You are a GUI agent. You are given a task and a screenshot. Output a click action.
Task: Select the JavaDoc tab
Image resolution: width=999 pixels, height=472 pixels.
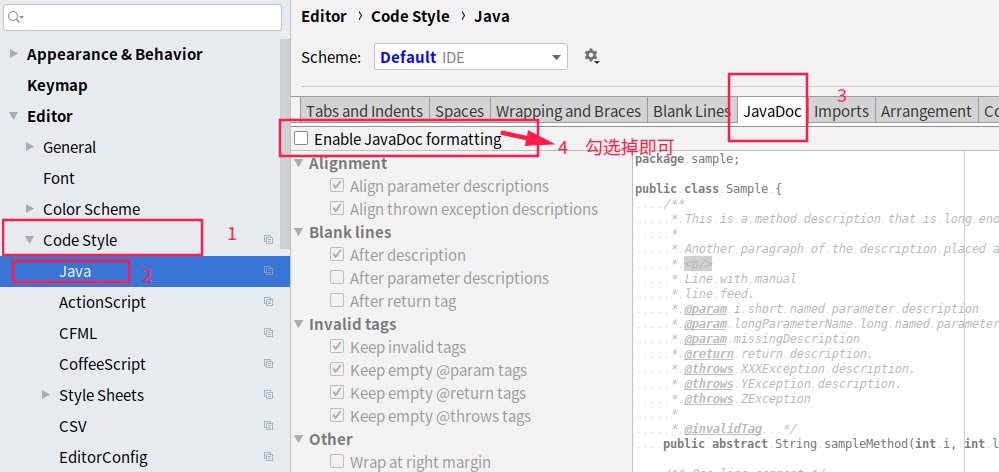coord(772,111)
